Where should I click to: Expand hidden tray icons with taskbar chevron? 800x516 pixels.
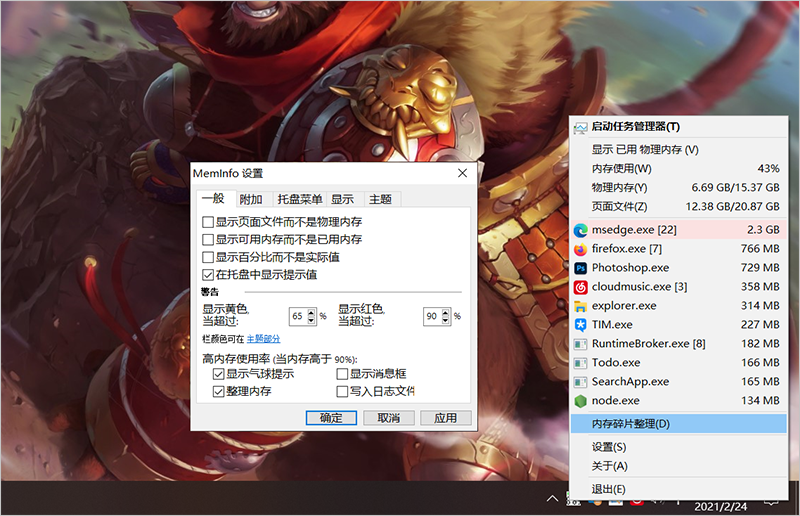click(x=552, y=499)
